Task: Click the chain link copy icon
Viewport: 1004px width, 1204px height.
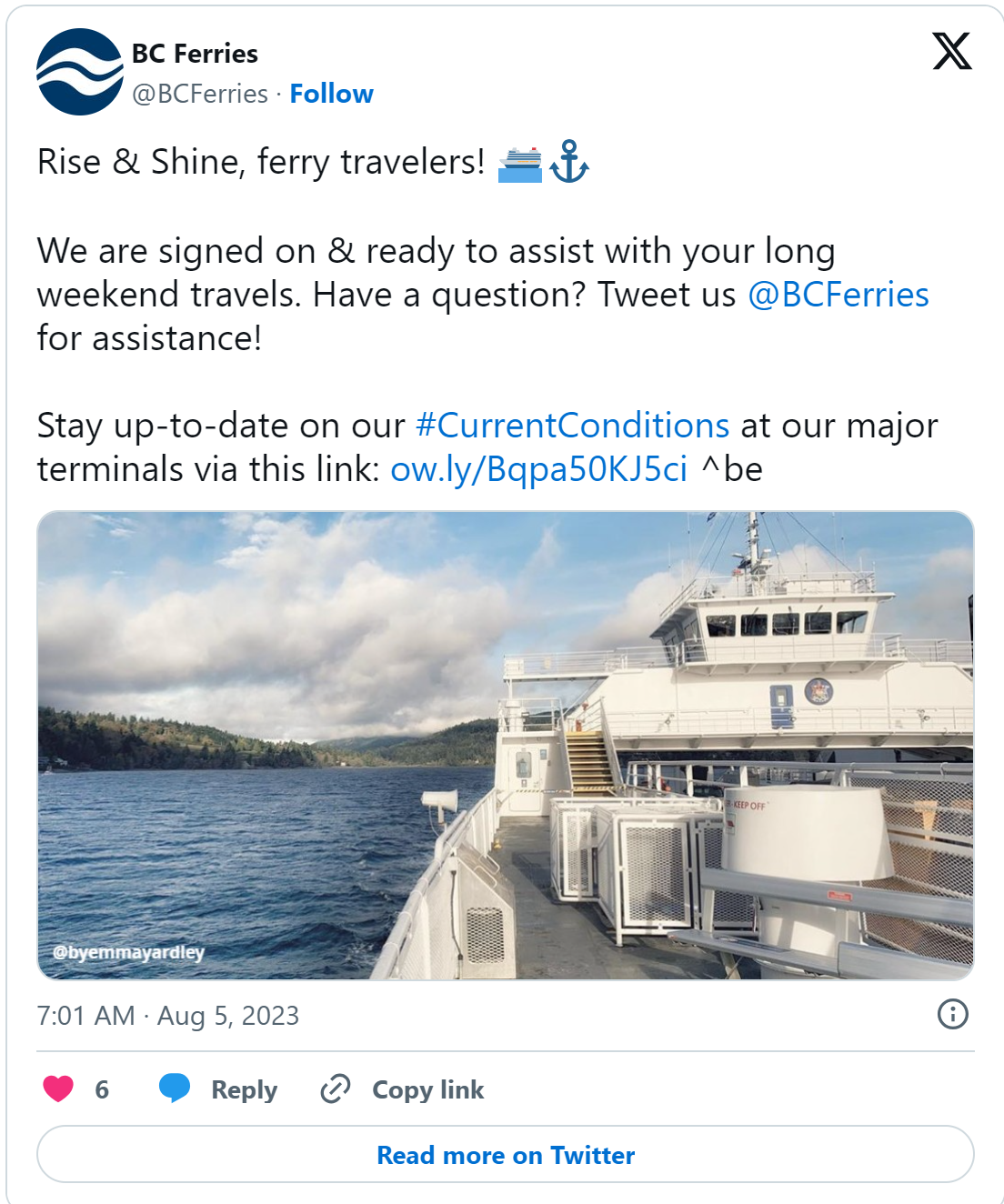Action: pos(336,1089)
